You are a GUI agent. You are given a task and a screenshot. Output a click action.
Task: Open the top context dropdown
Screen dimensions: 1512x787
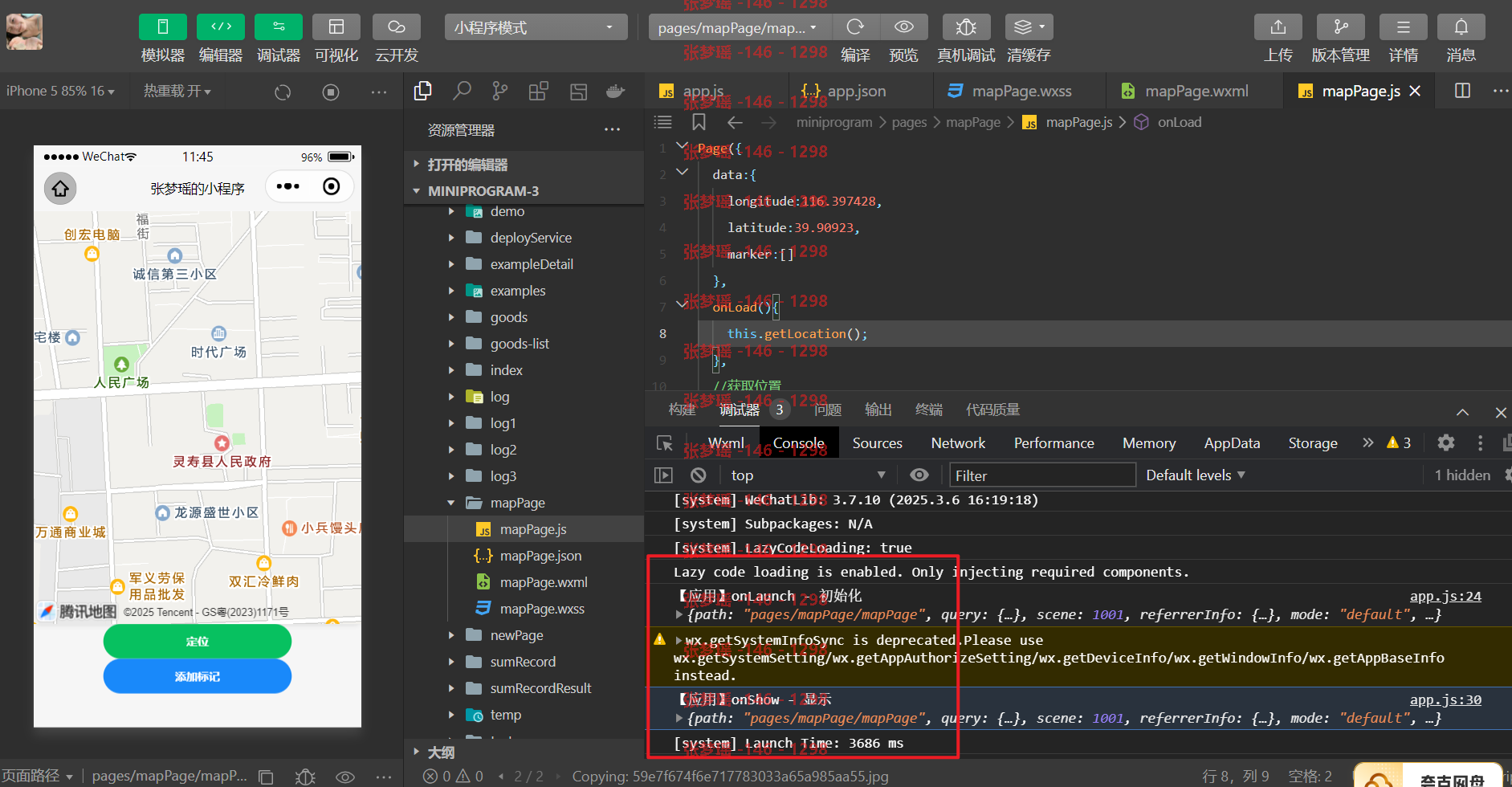(808, 475)
